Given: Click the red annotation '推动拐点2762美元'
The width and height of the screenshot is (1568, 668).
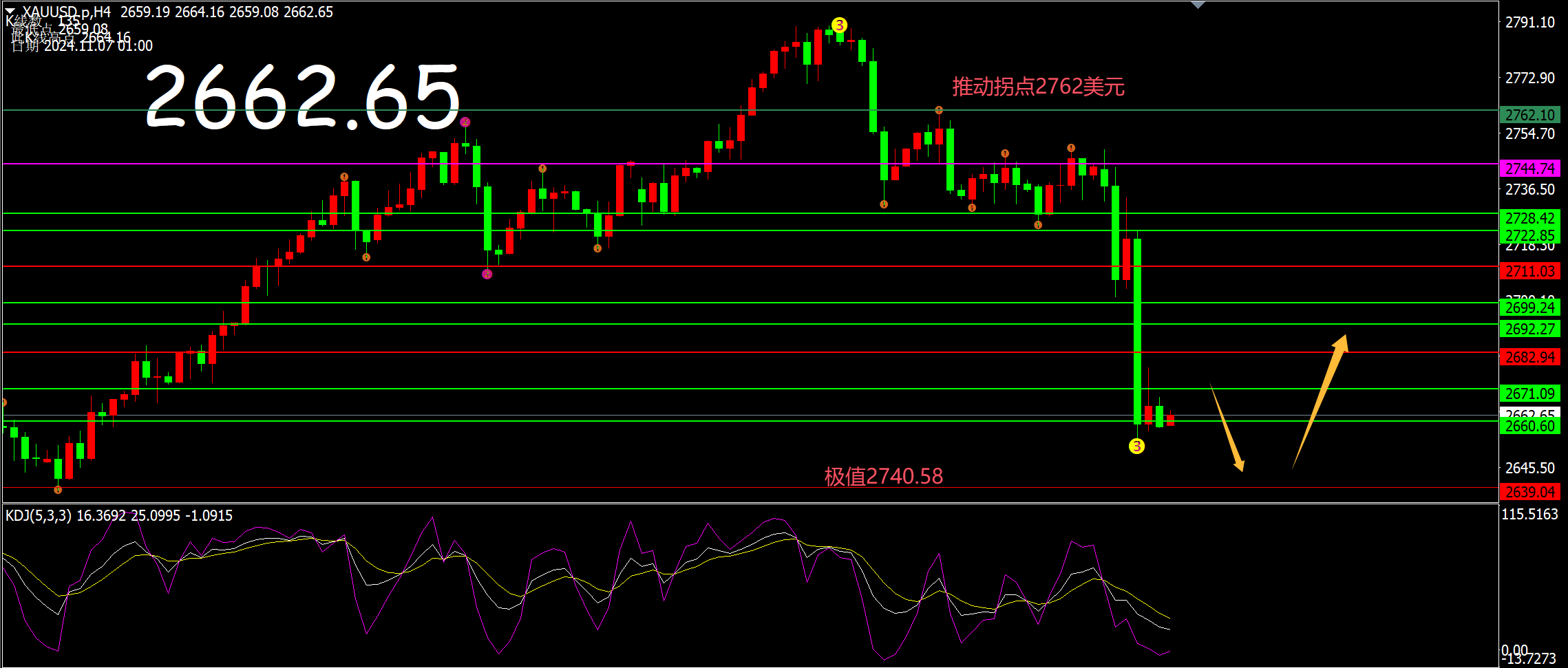Looking at the screenshot, I should 1038,87.
